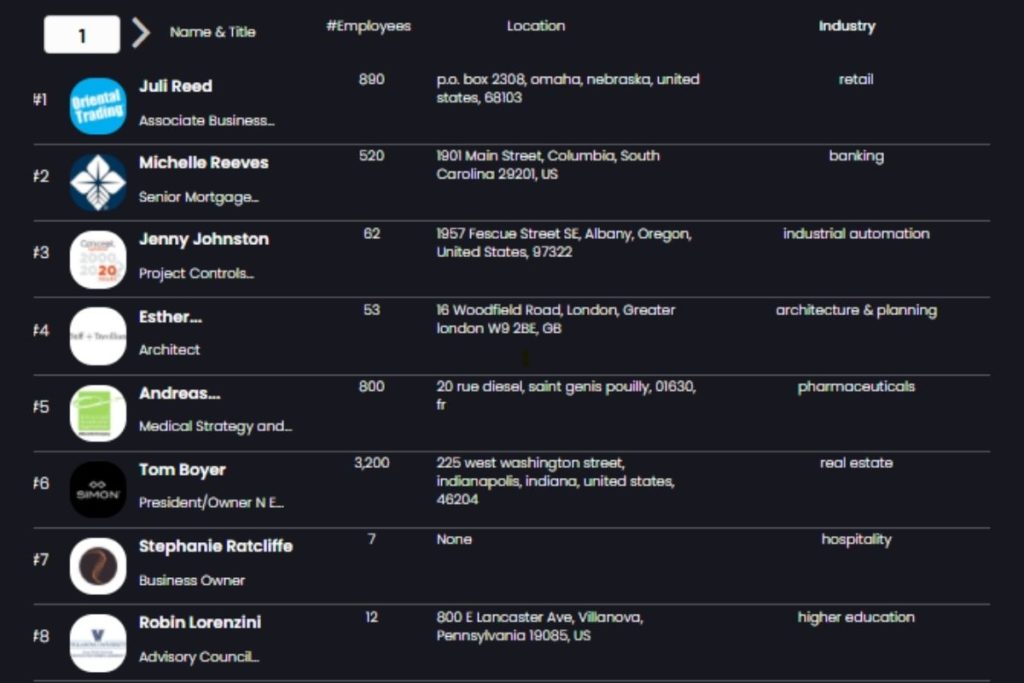
Task: Click the Omaha, Nebraska address text
Action: 567,88
